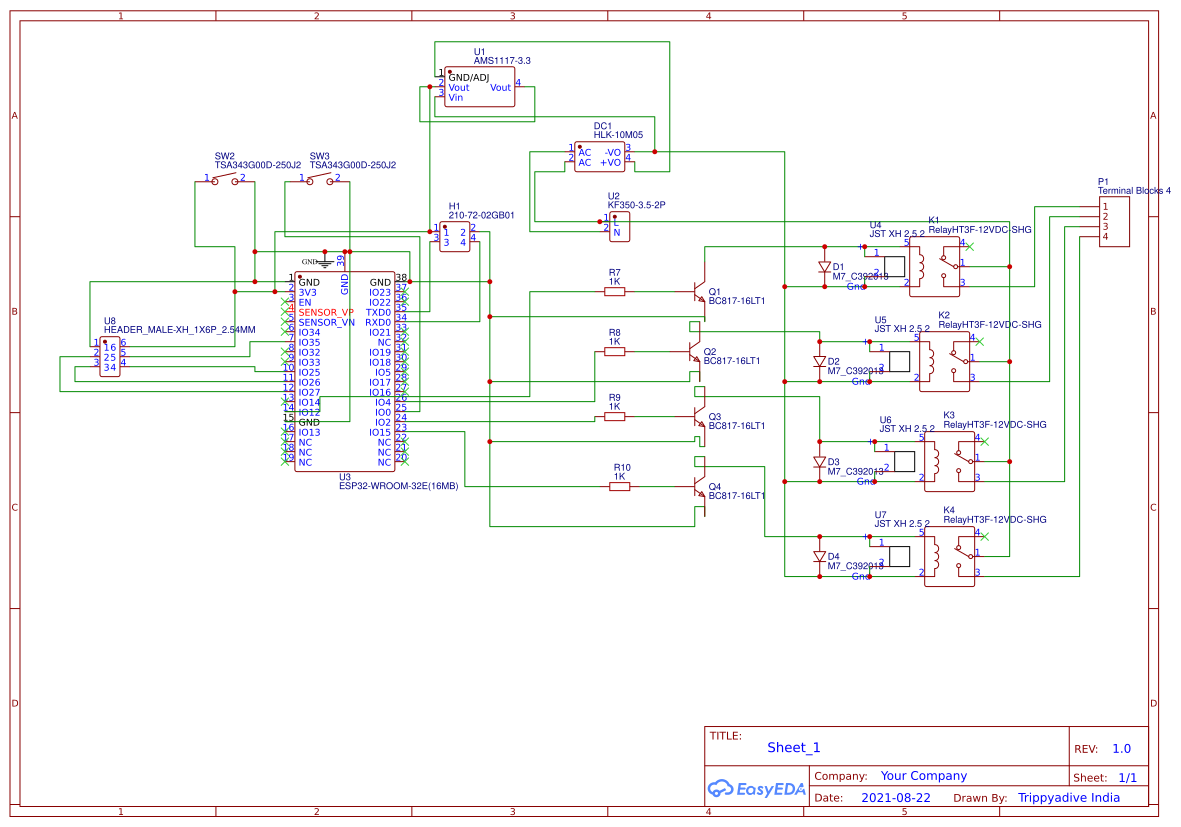Viewport: 1181px width, 827px height.
Task: Toggle switch SW3 TSA343G00D-250J2
Action: (318, 180)
